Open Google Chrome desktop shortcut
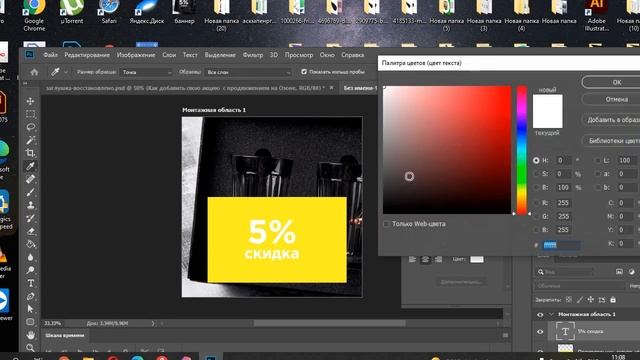 pos(34,15)
